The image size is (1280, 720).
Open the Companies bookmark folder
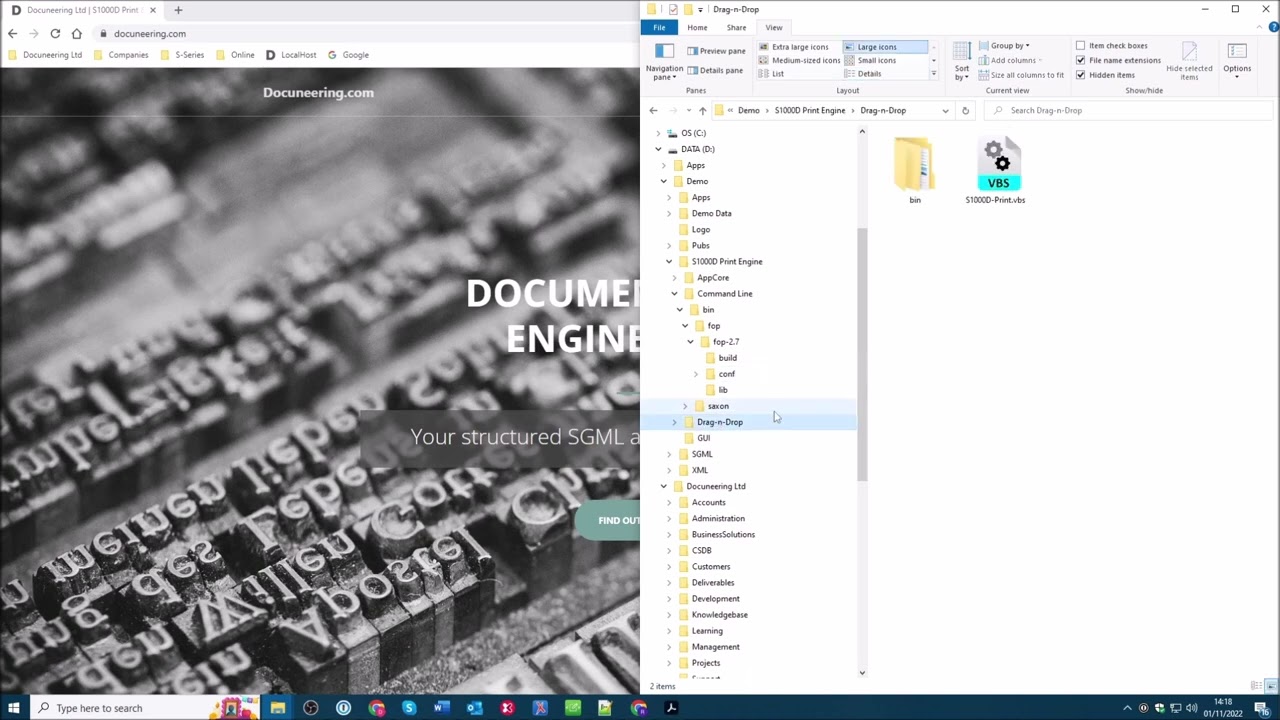[x=121, y=55]
